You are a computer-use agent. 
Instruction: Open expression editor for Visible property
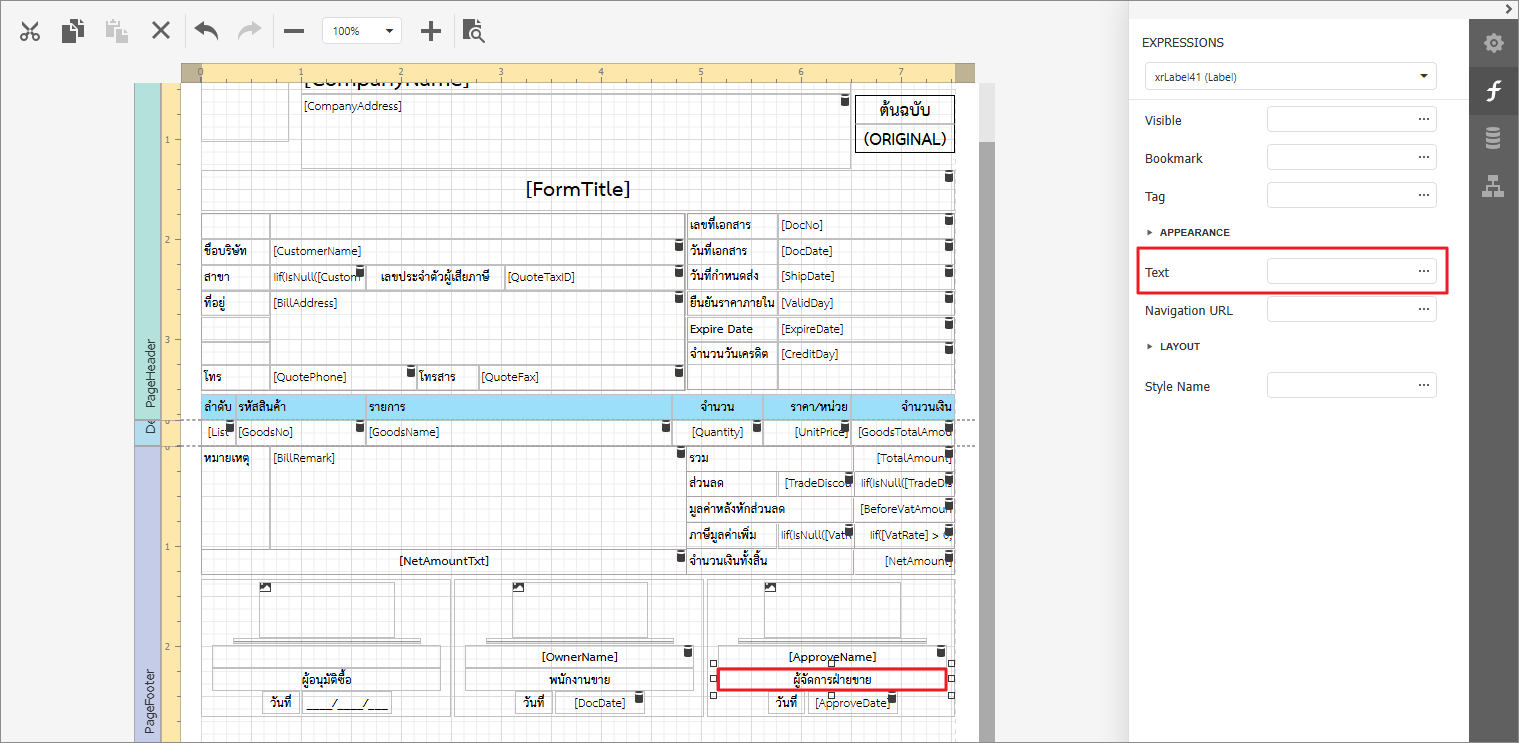[x=1423, y=120]
